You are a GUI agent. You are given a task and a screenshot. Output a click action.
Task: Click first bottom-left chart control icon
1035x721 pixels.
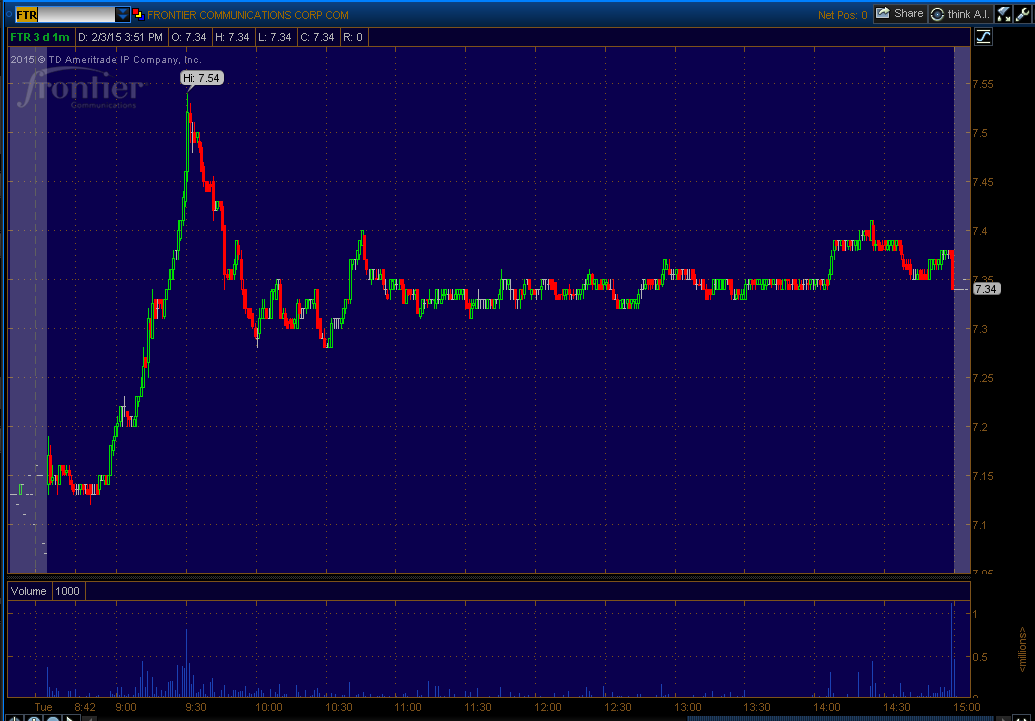(16, 718)
